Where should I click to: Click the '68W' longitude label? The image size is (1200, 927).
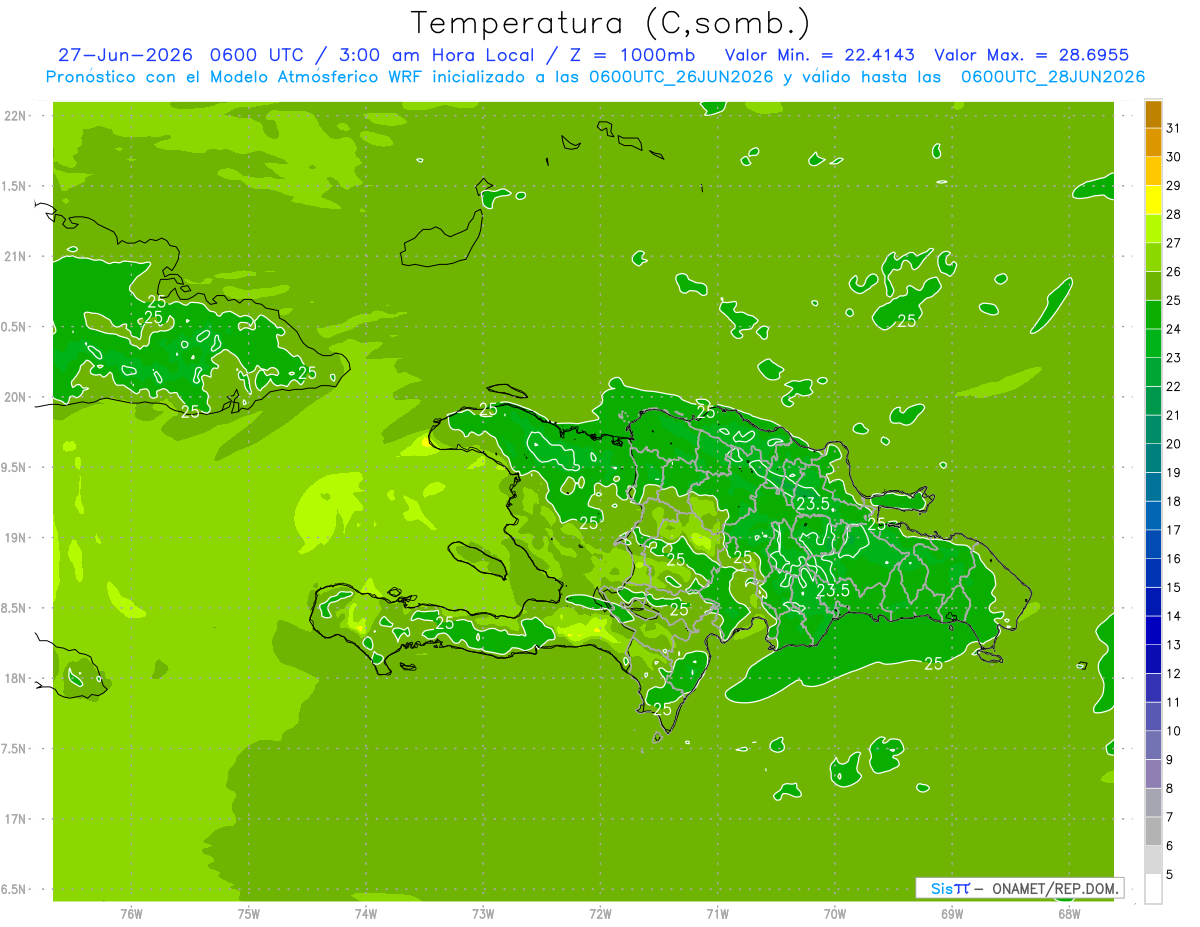[1069, 913]
